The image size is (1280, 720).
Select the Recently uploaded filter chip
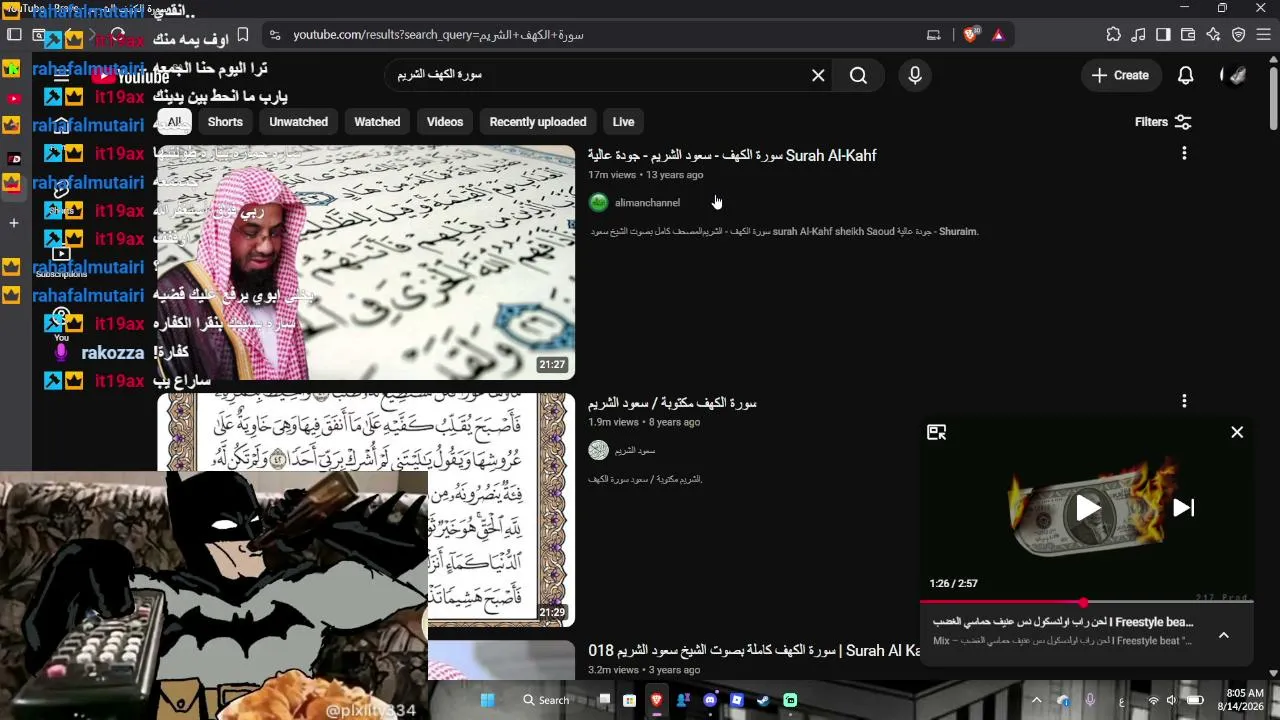538,122
